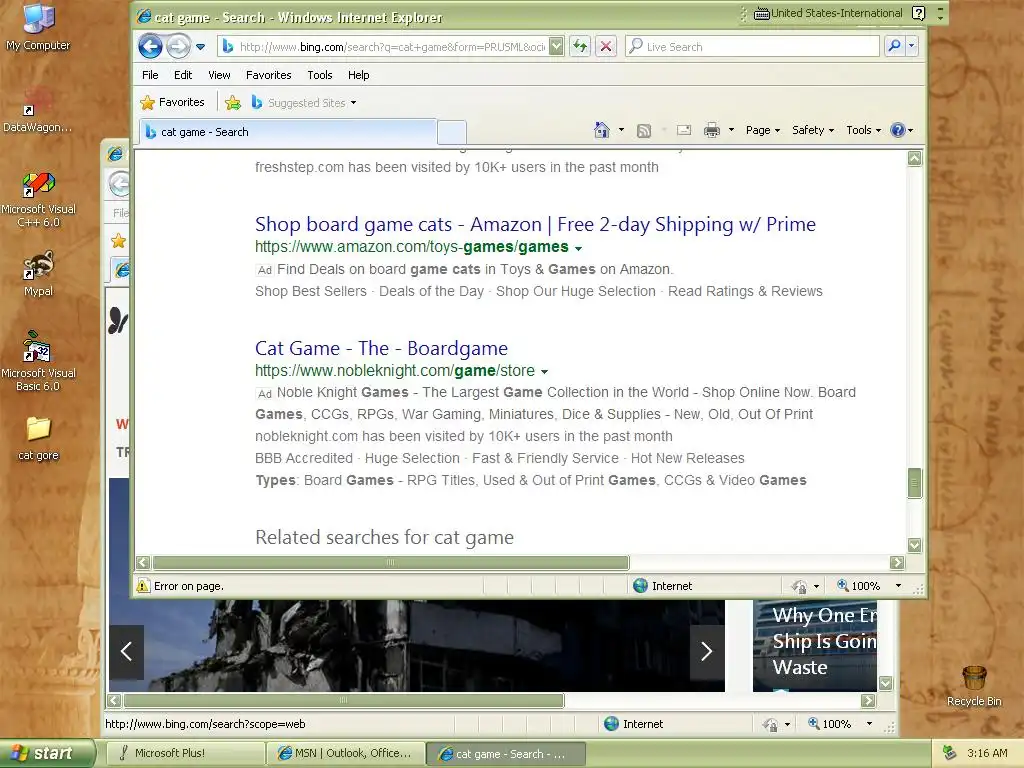1024x768 pixels.
Task: Click Shop Best Sellers sublink
Action: pyautogui.click(x=311, y=291)
